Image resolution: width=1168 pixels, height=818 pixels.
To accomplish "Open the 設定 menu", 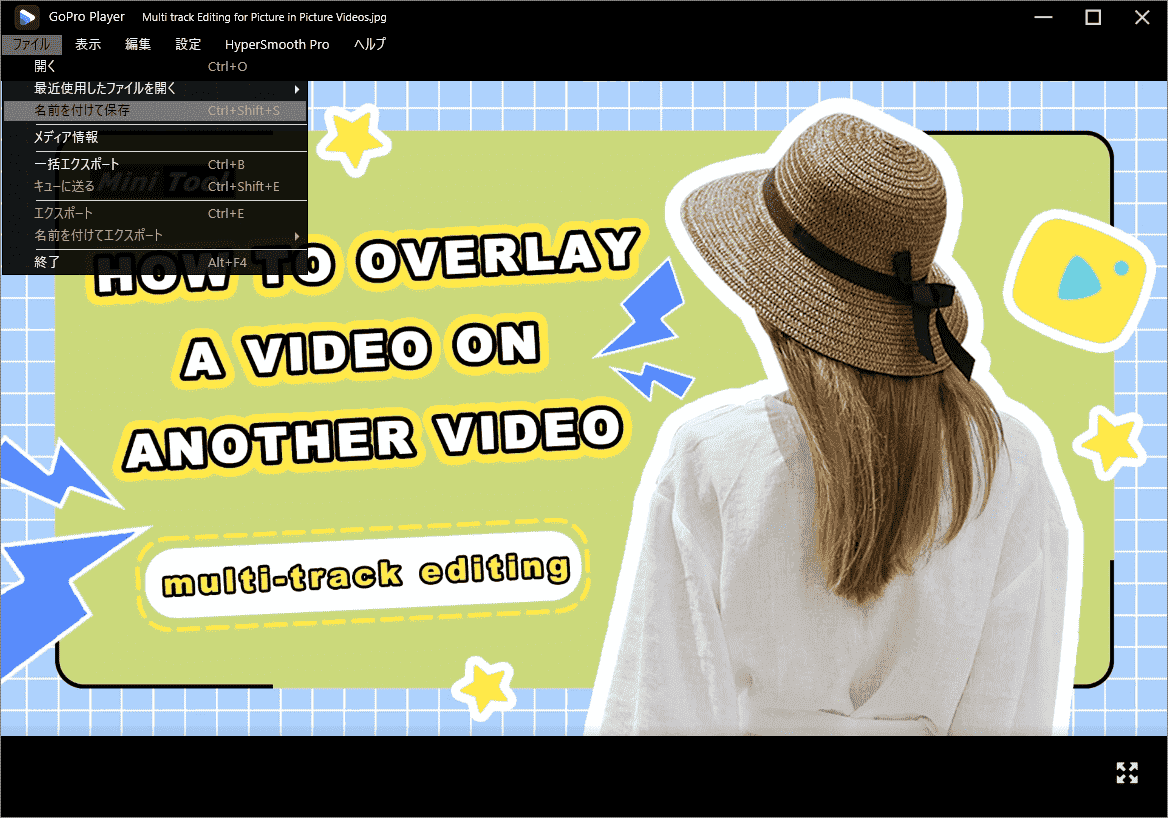I will coord(187,44).
